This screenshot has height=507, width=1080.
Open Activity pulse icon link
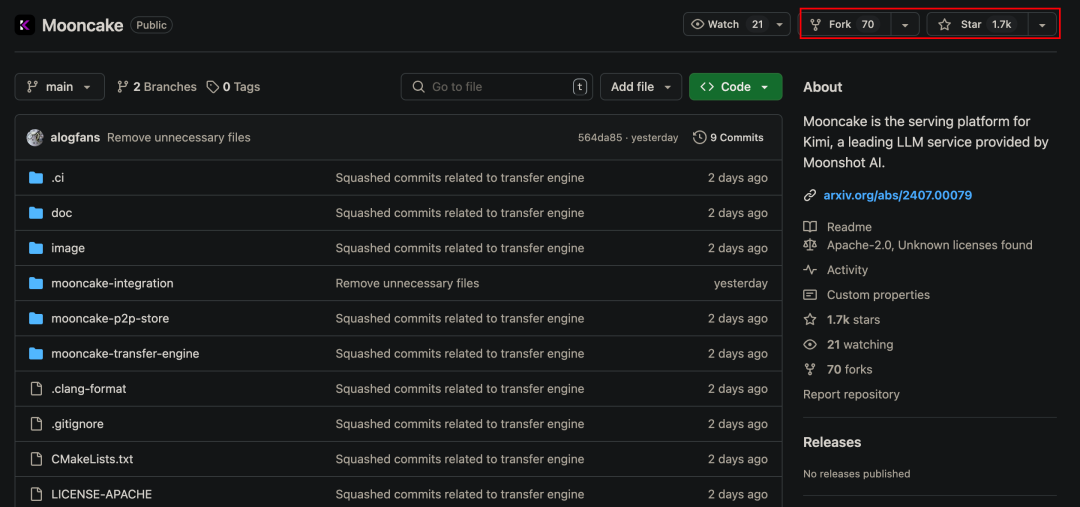pyautogui.click(x=810, y=270)
